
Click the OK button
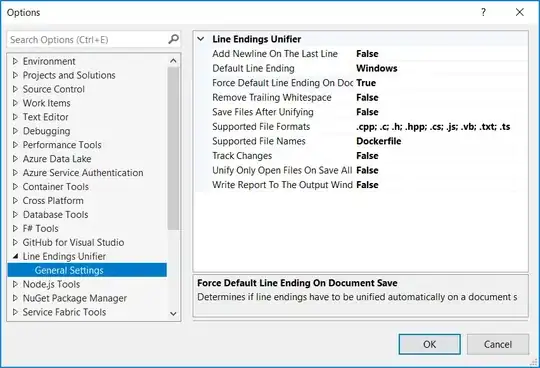coord(429,344)
